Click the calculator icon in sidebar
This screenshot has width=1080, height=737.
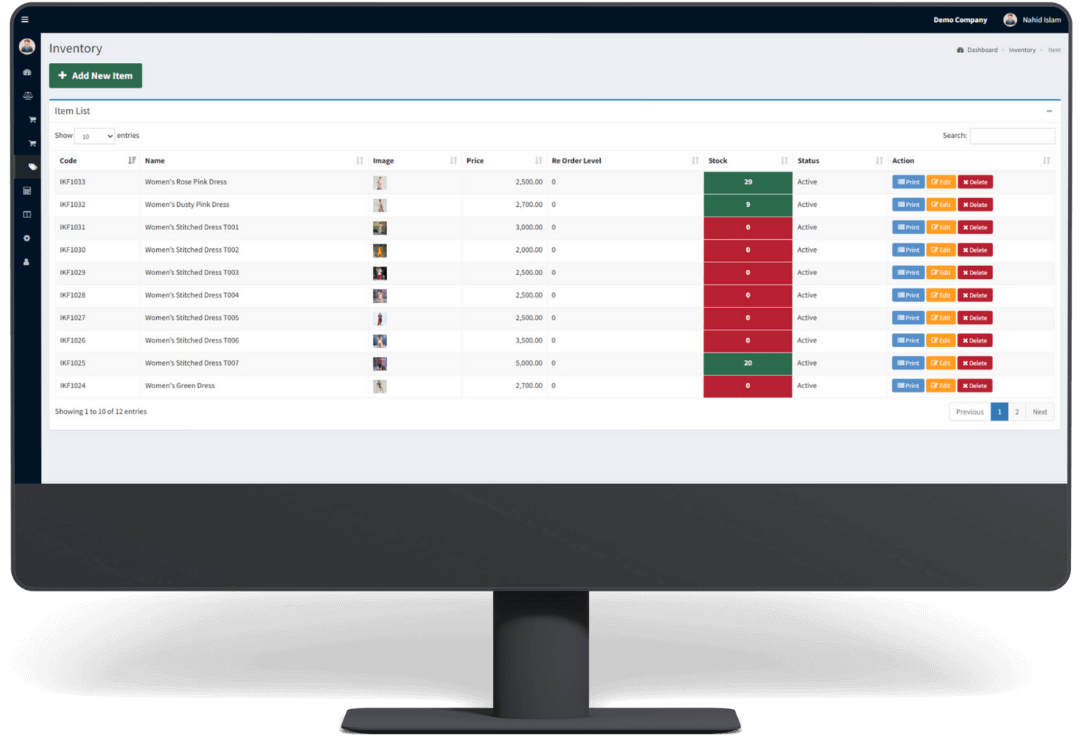pos(27,190)
